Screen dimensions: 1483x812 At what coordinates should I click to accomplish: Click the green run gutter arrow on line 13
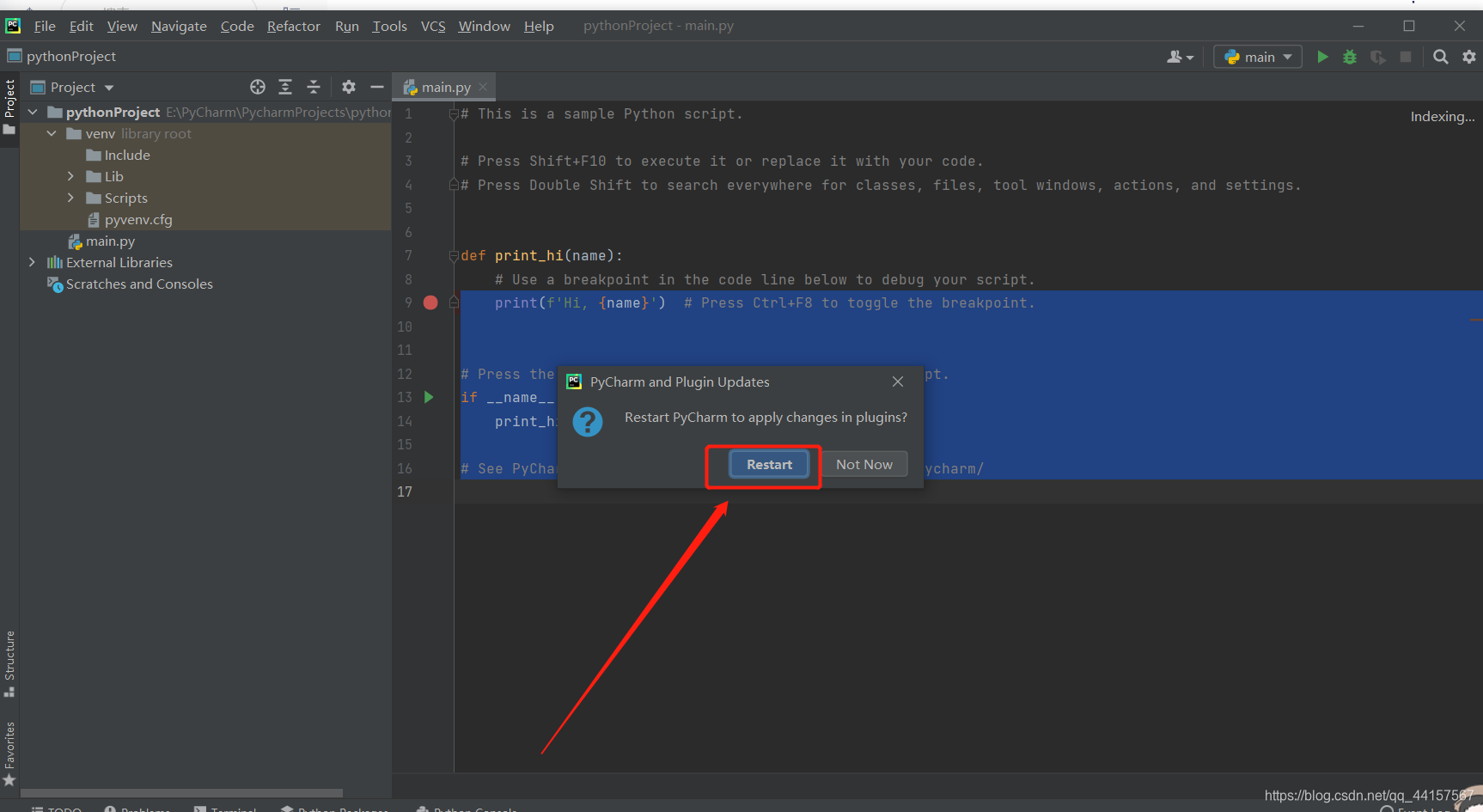tap(429, 397)
